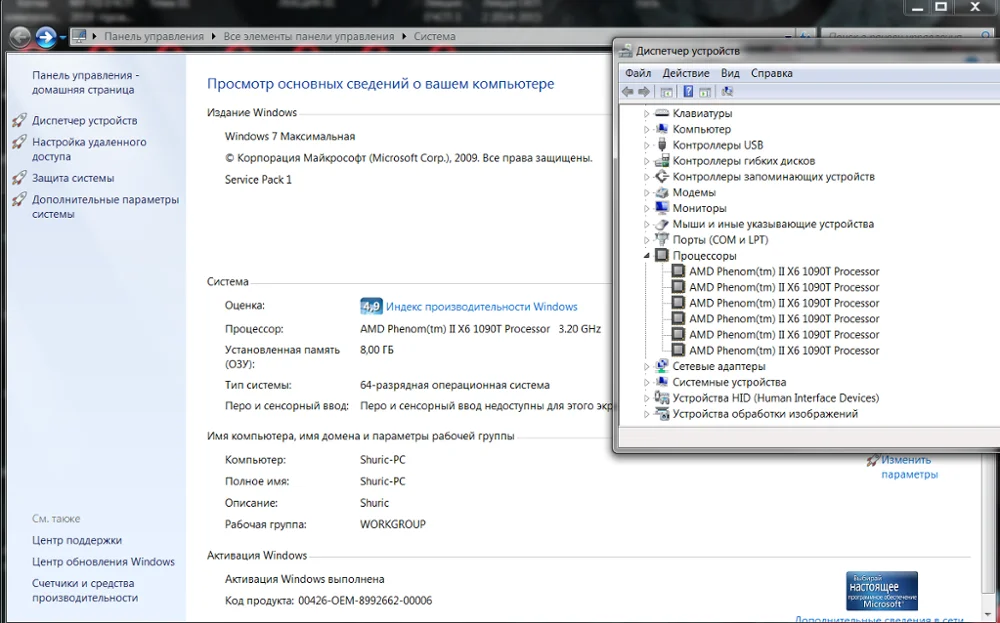Open recent pages dropdown next to Forward button

62,38
